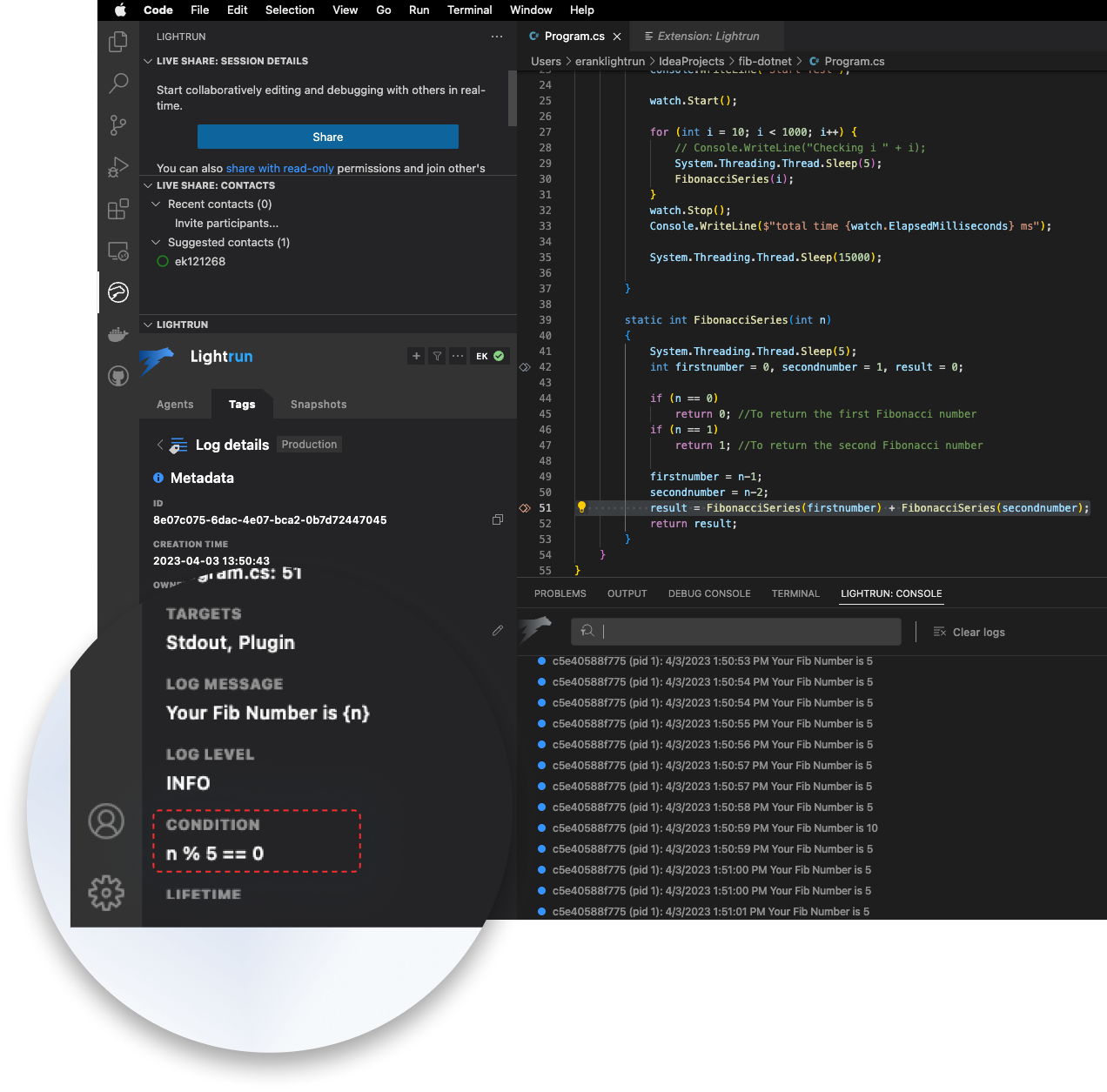Open the Extensions view
The width and height of the screenshot is (1107, 1092).
pos(118,209)
